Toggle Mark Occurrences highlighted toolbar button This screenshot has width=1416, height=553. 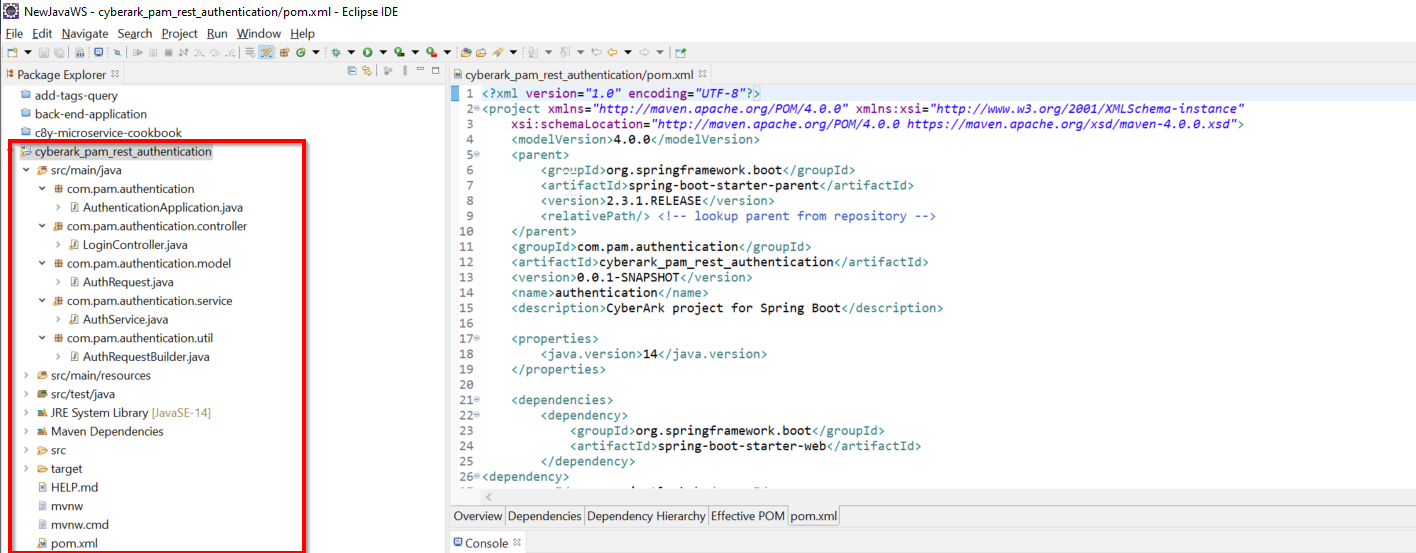point(266,52)
